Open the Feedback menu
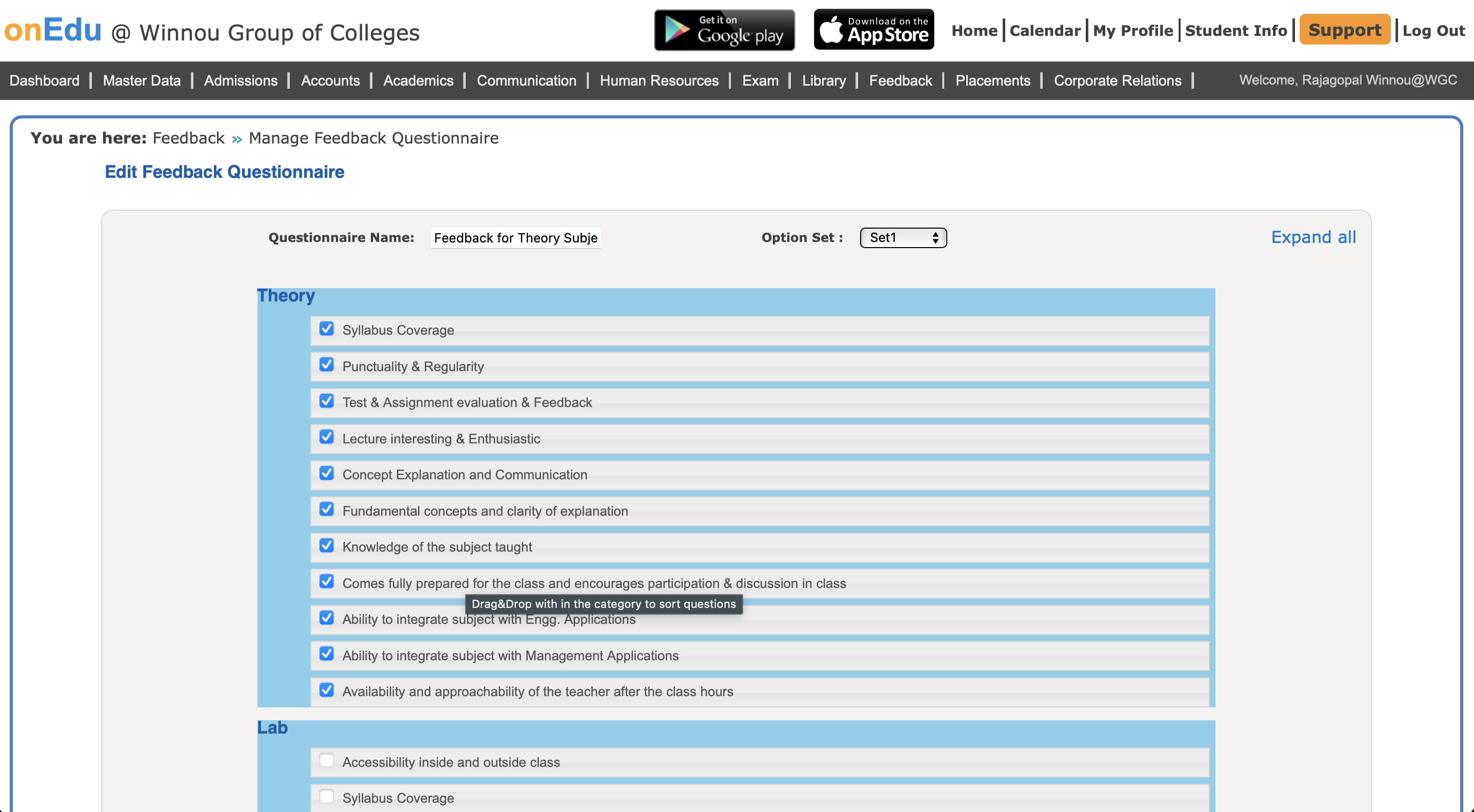The image size is (1474, 812). click(900, 80)
